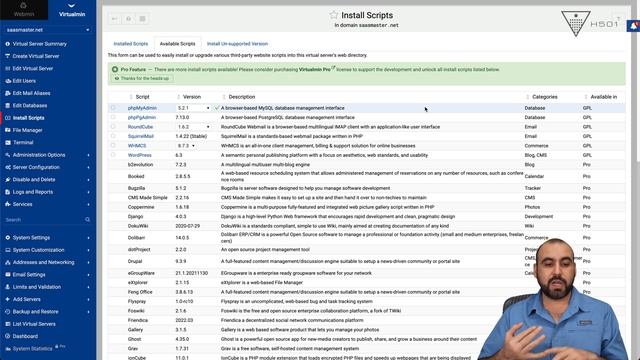Click the System Statistics icon

point(7,349)
